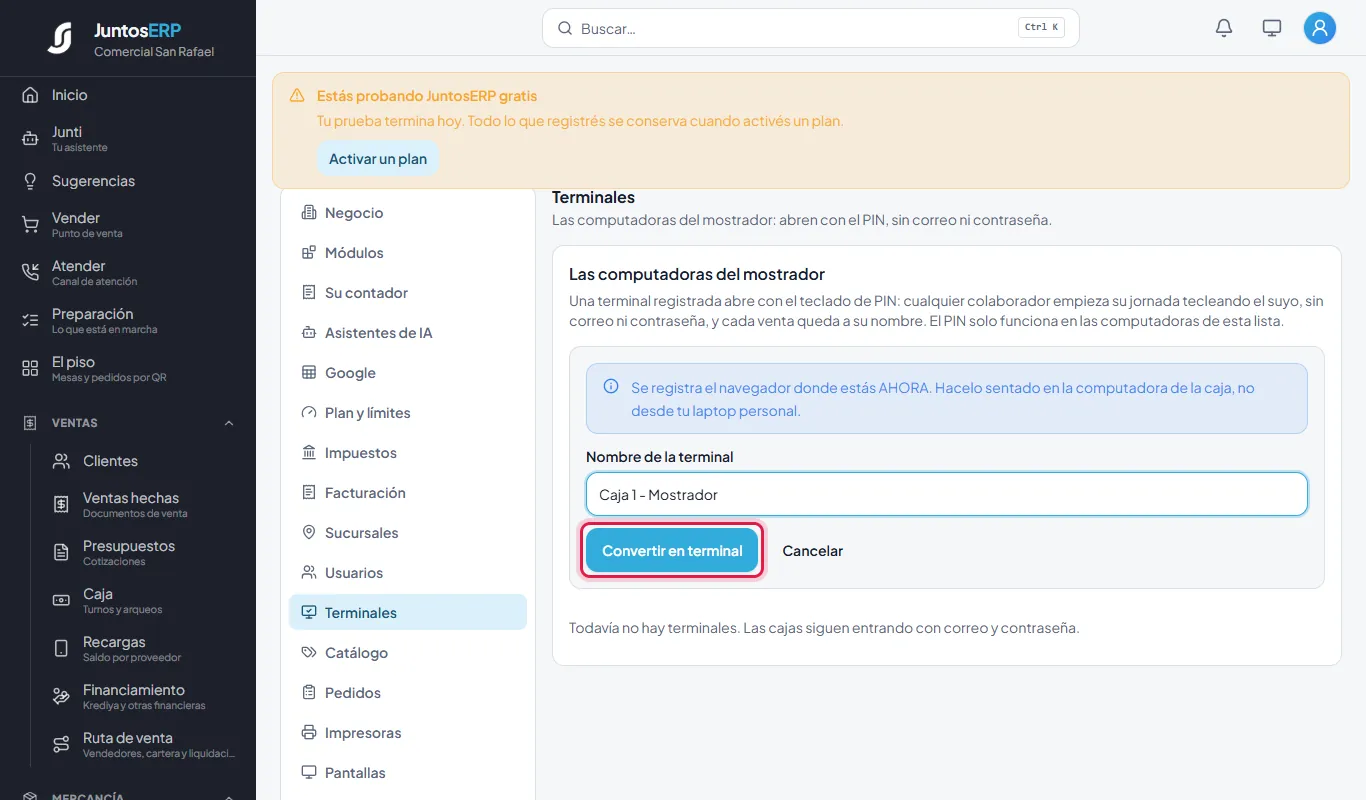Open Plan y límites settings
Viewport: 1366px width, 800px height.
click(x=408, y=413)
